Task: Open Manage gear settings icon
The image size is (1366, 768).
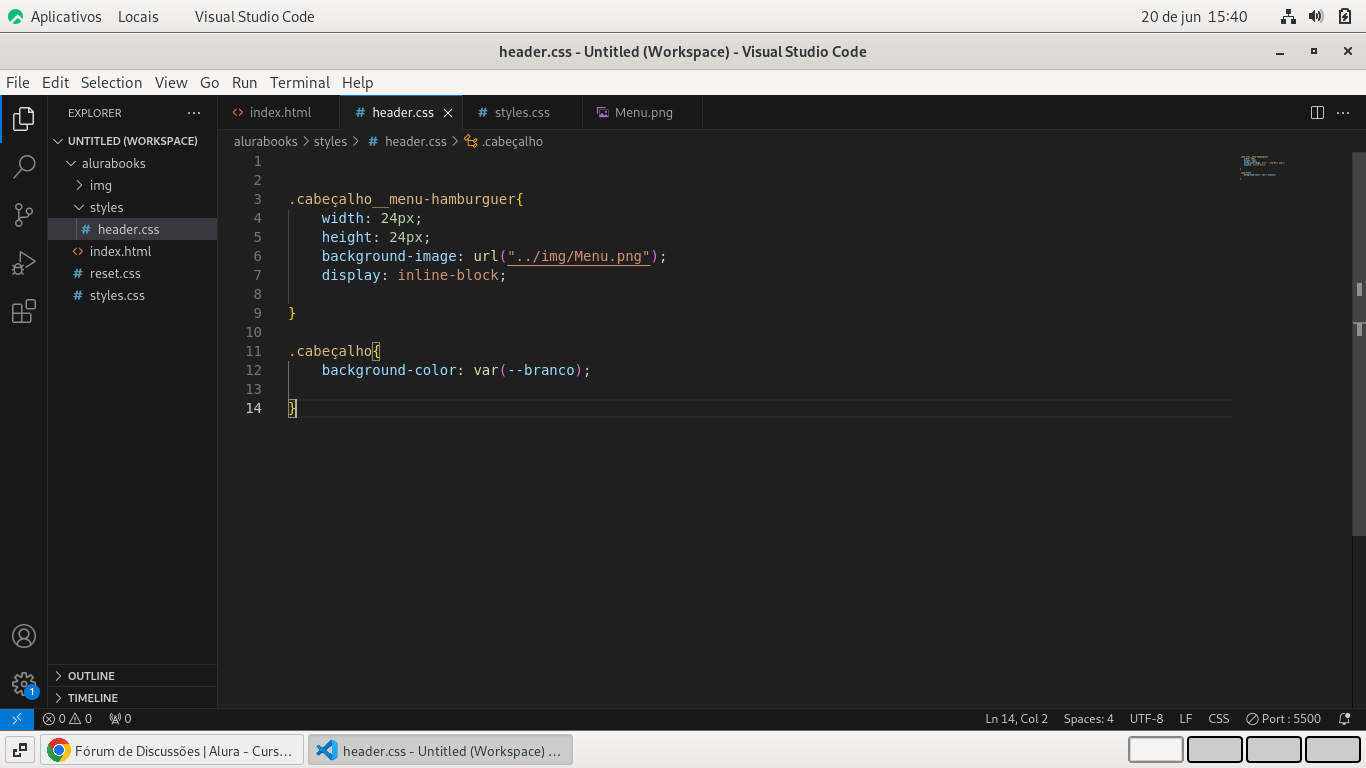Action: (x=24, y=684)
